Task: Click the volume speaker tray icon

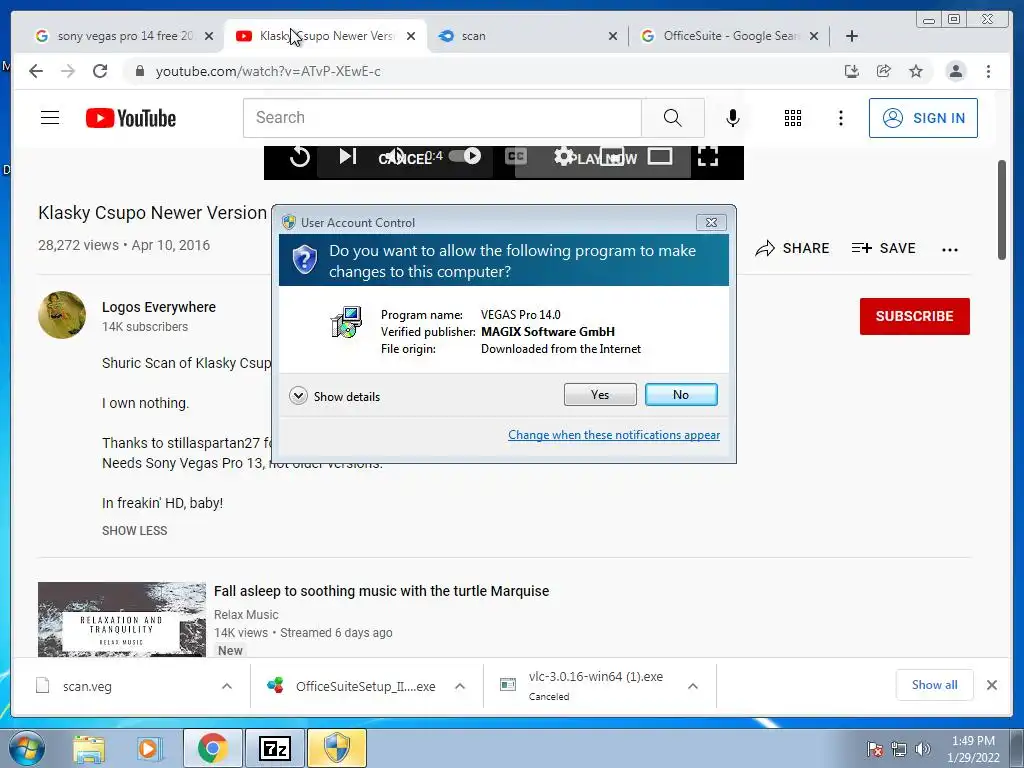Action: coord(923,749)
